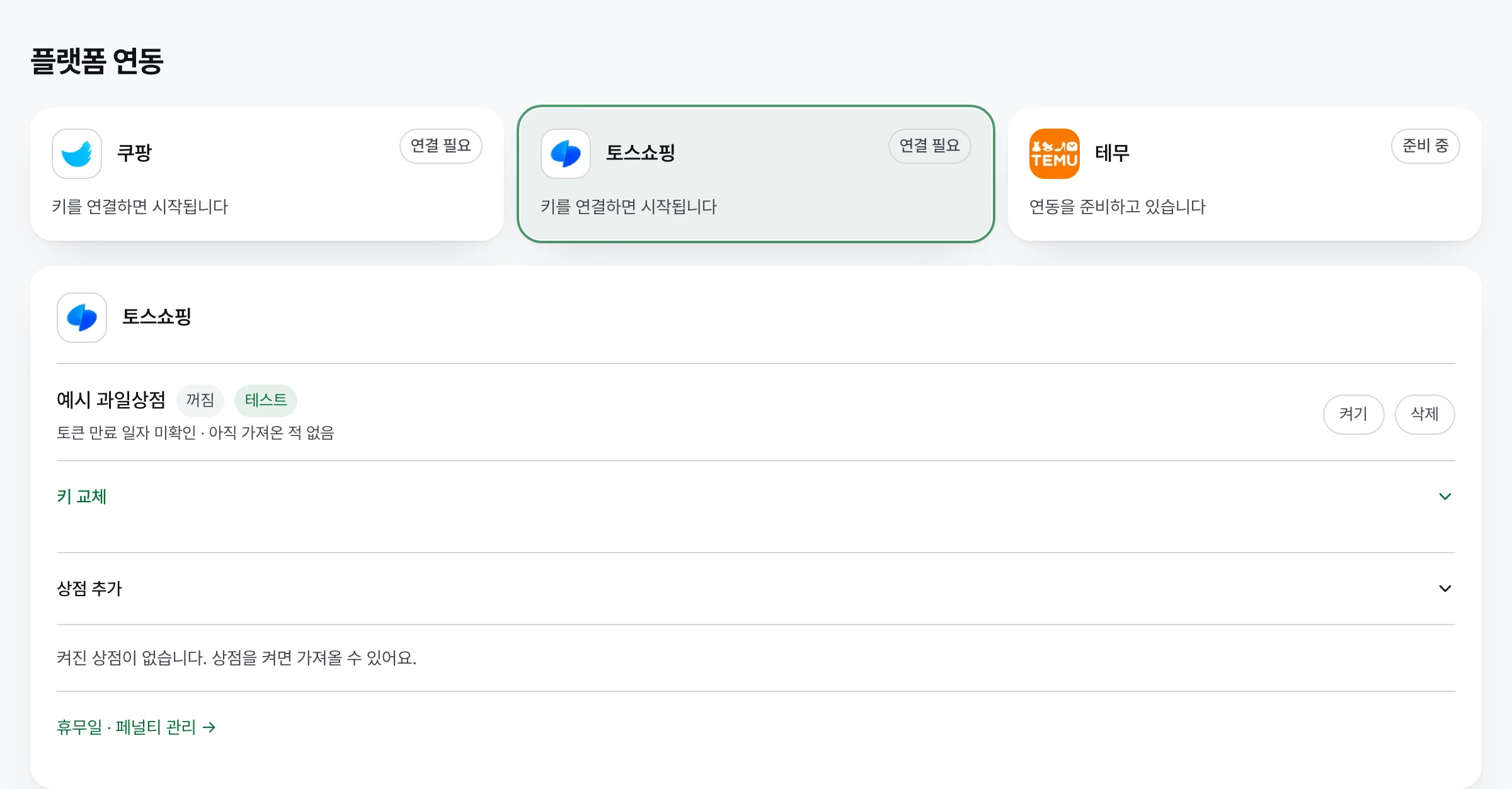
Task: Click the green 테스트 badge
Action: point(266,400)
